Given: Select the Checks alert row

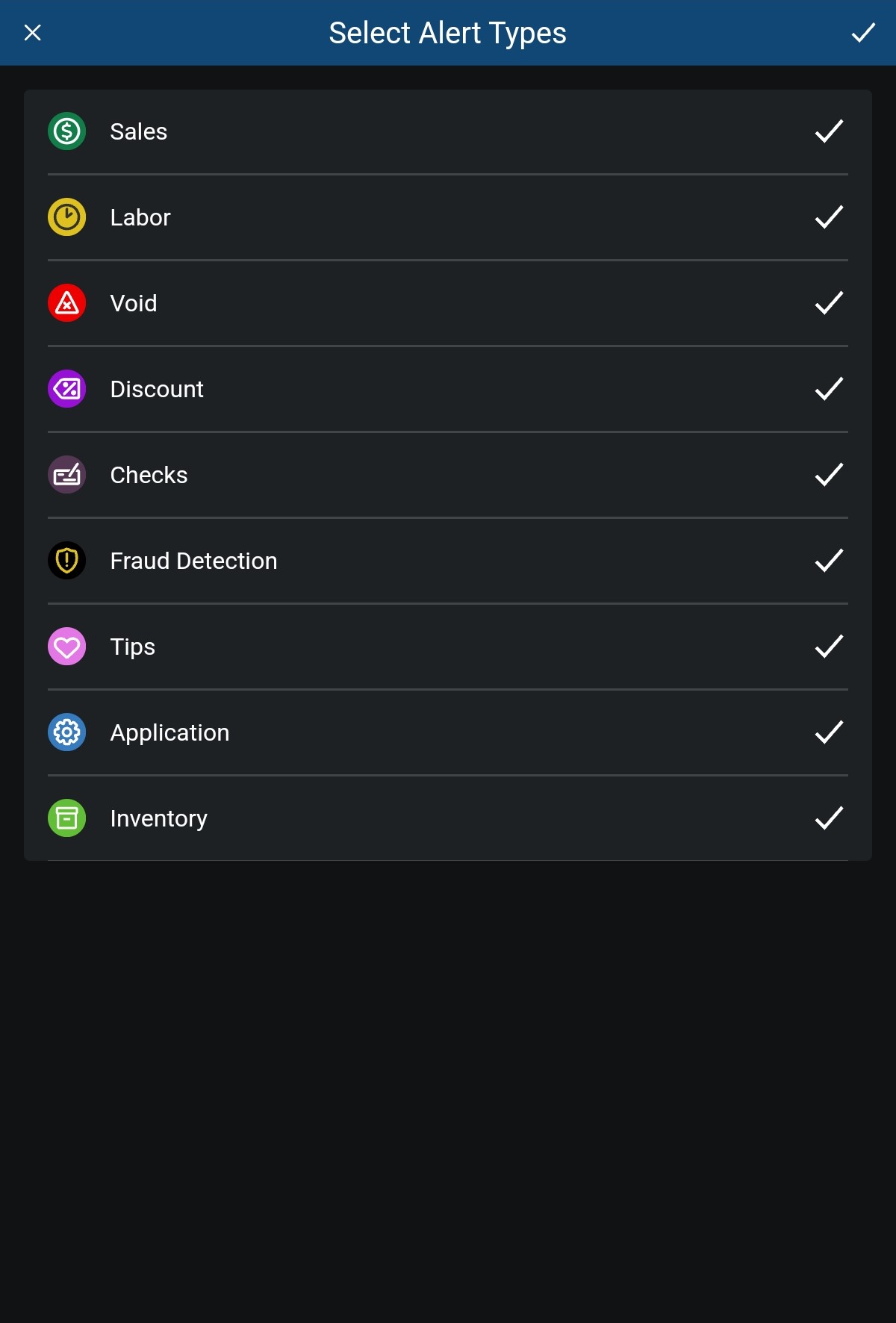Looking at the screenshot, I should 448,474.
